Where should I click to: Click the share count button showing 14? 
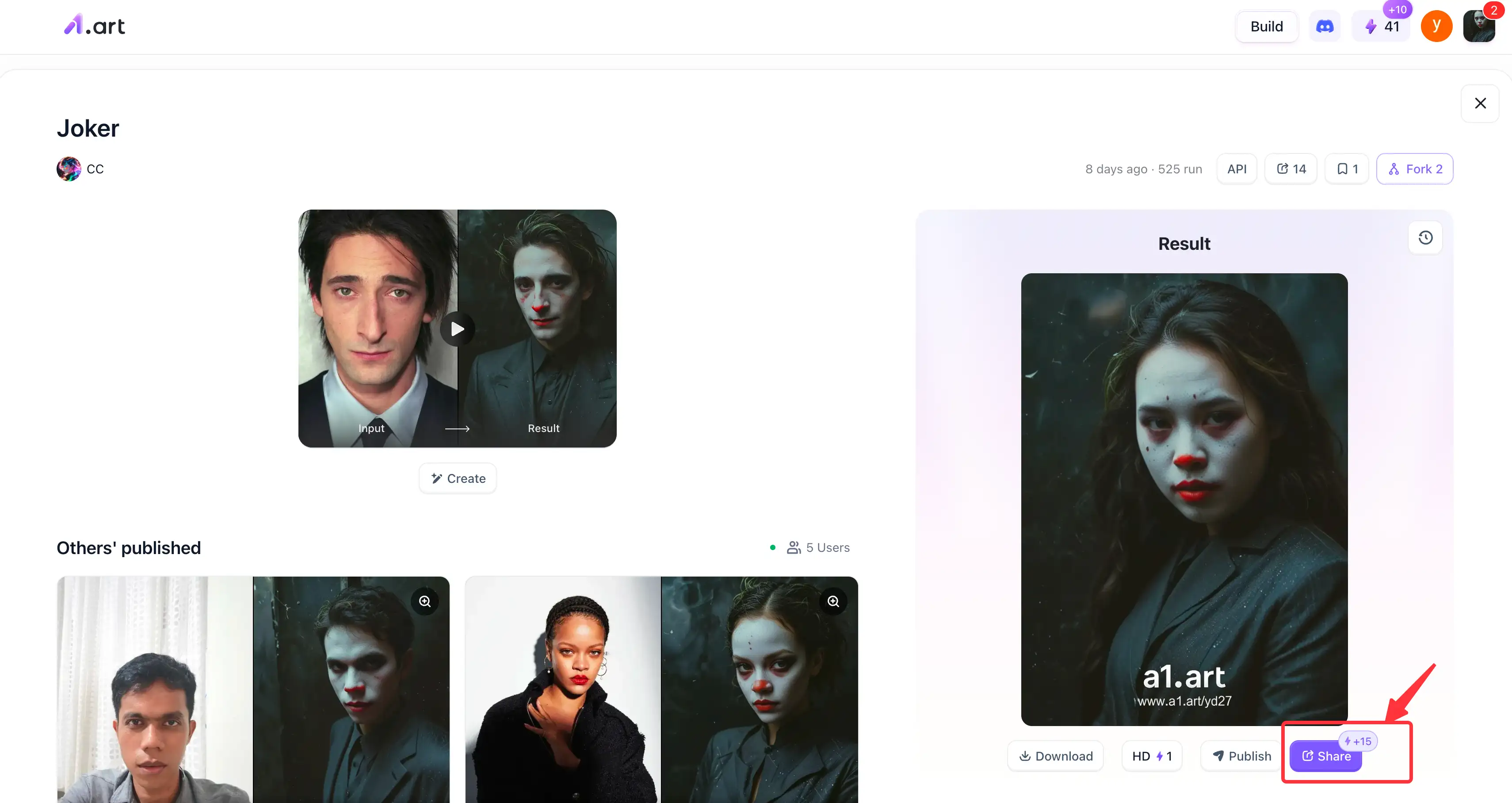tap(1291, 169)
